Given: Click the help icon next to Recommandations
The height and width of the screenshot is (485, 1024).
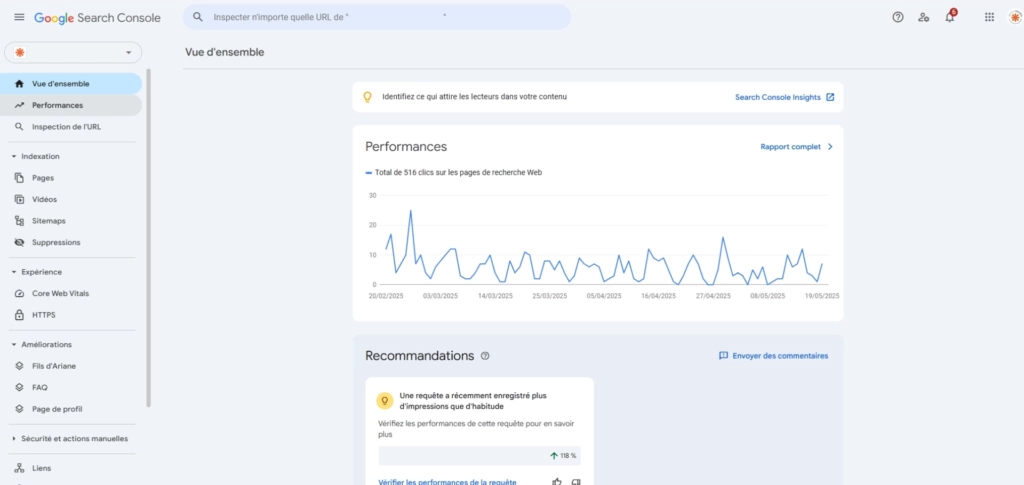Looking at the screenshot, I should coord(485,356).
